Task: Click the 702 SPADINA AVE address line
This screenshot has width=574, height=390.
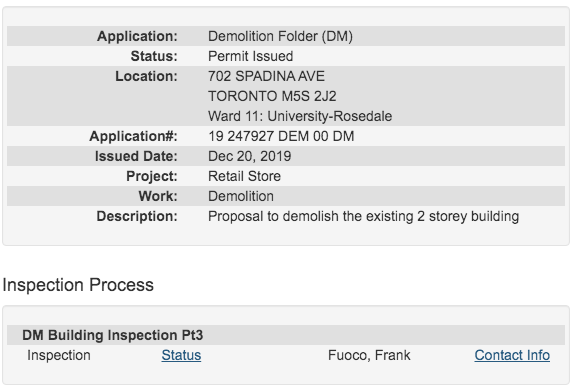Action: coord(266,76)
